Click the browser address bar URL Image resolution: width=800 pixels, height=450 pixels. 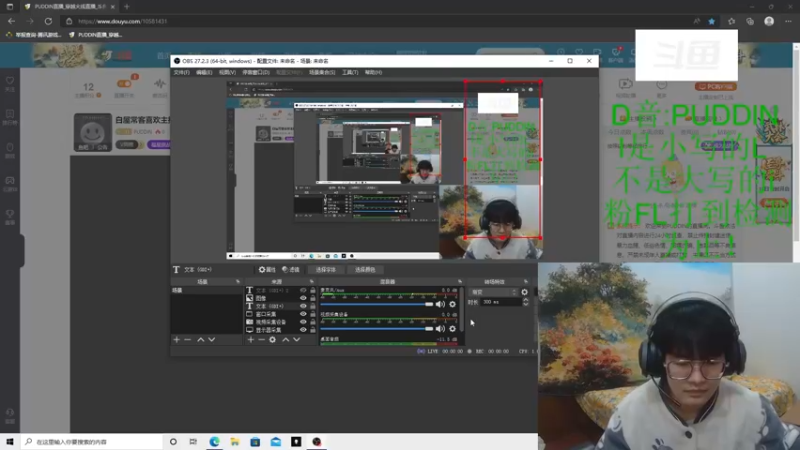[x=122, y=21]
